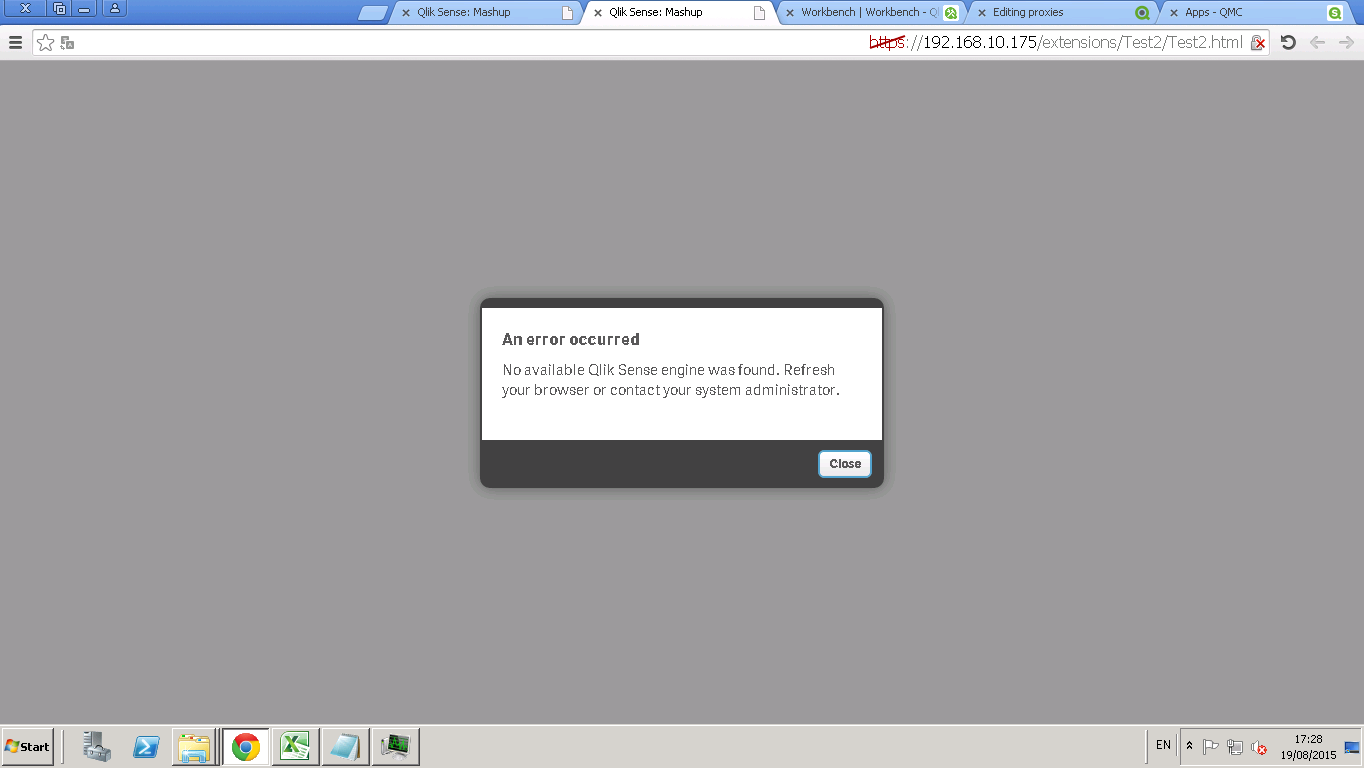This screenshot has width=1364, height=768.
Task: Click the Workbench tab favicon
Action: [951, 13]
